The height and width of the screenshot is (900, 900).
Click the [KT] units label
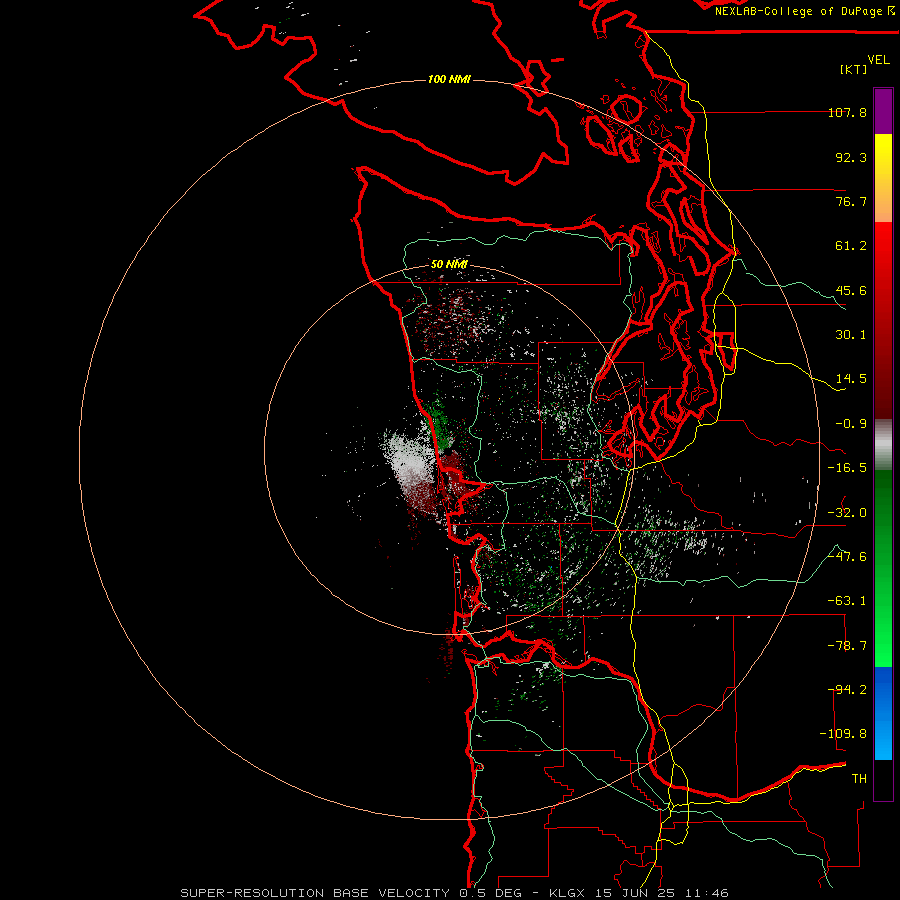(x=854, y=69)
